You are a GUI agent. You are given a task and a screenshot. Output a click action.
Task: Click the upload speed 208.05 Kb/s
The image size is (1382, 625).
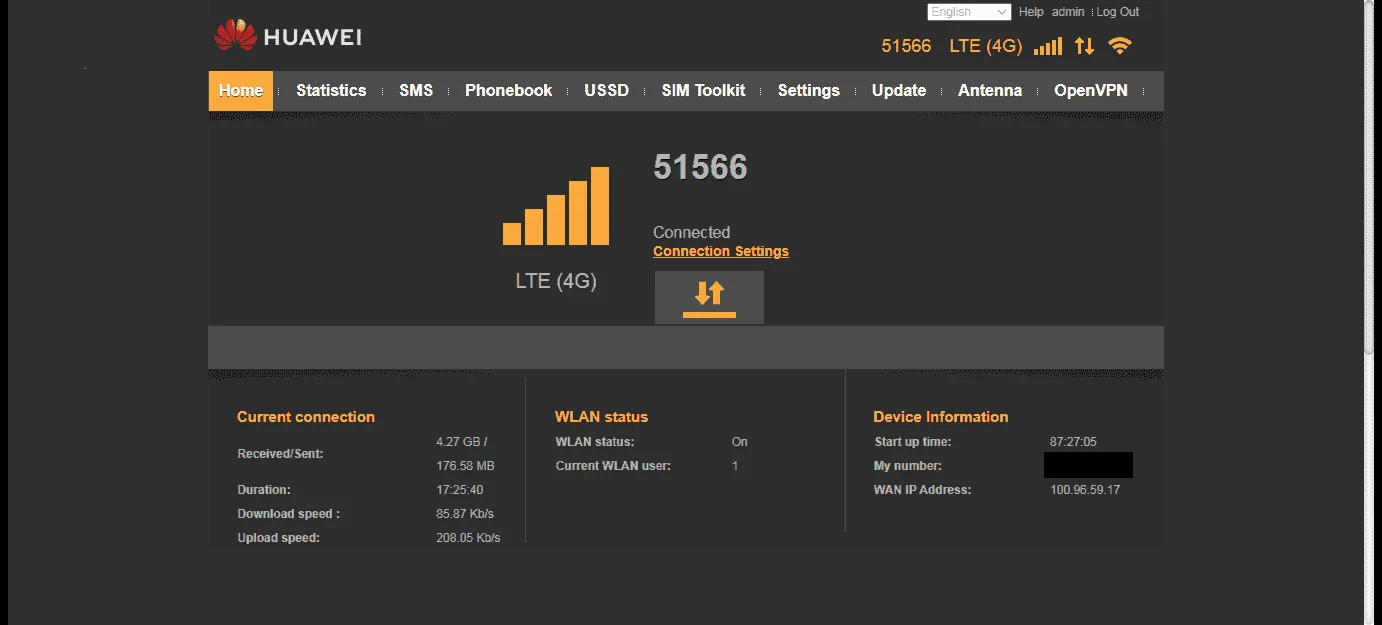tap(468, 538)
